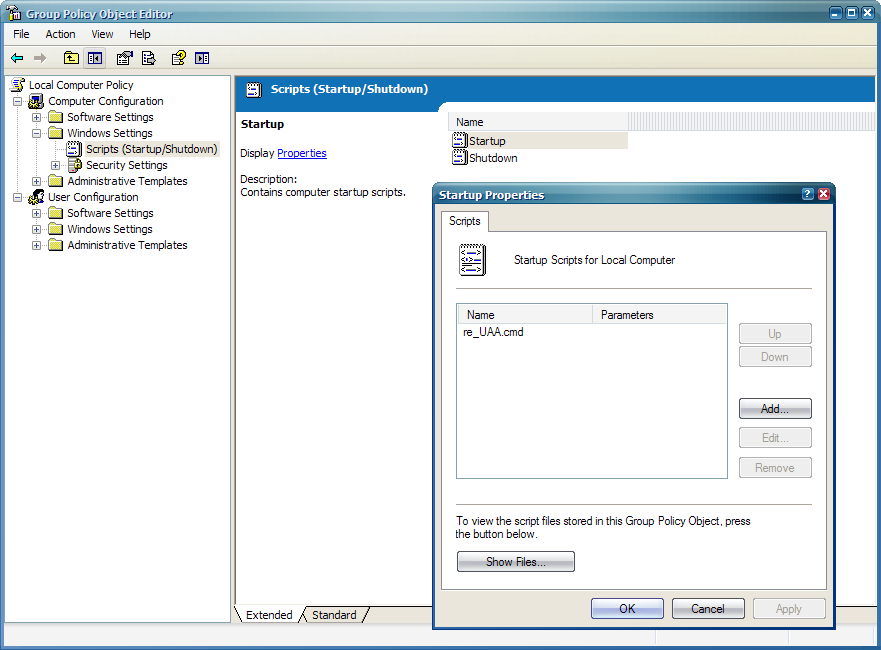The height and width of the screenshot is (650, 881).
Task: Select Software Settings under Computer Configuration
Action: (x=110, y=117)
